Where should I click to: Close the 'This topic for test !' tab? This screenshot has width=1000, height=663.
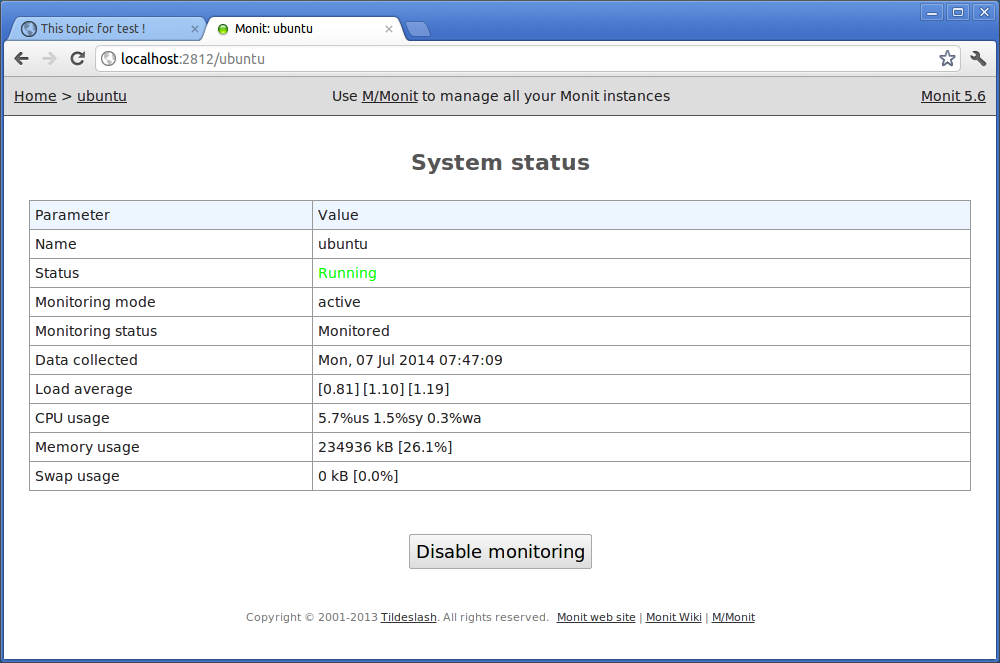195,29
